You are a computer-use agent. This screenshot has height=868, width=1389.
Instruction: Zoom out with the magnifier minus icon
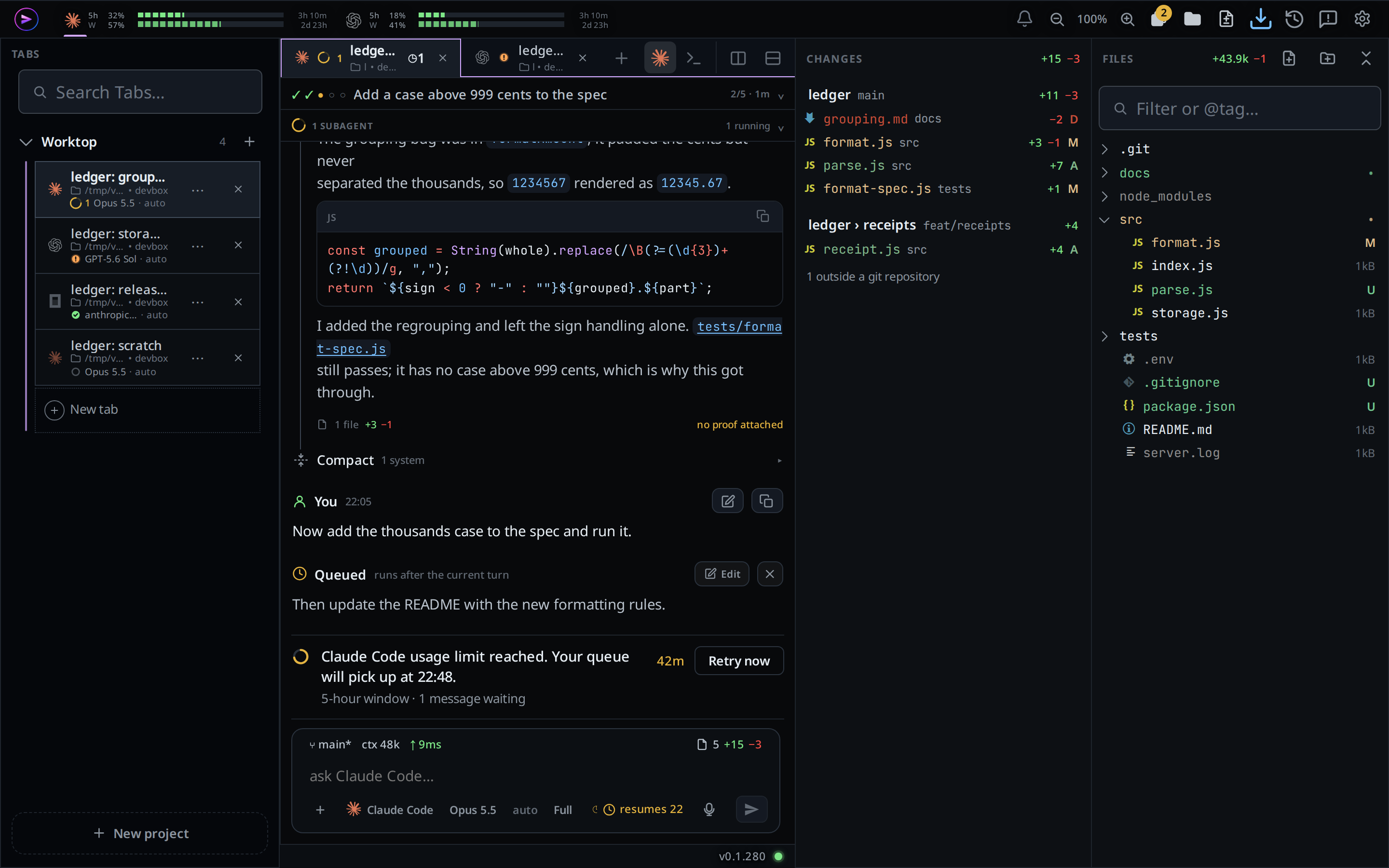pos(1057,19)
